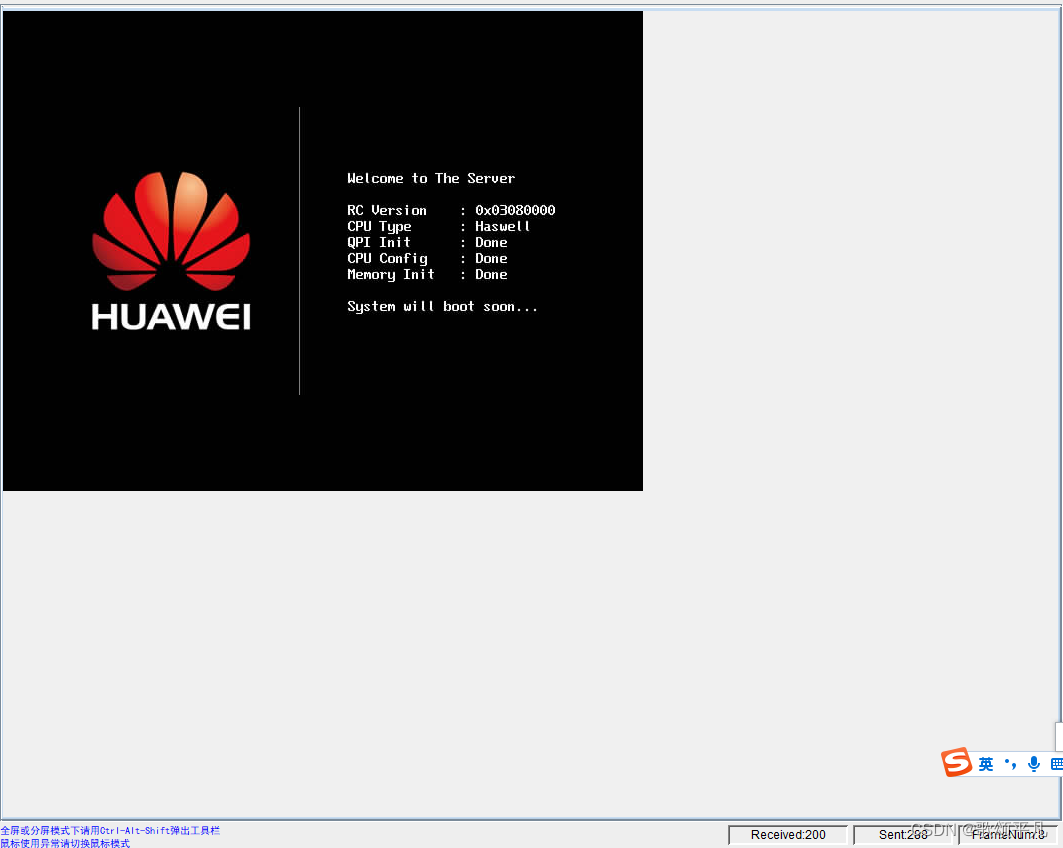Click the Sent:288 status field
This screenshot has width=1063, height=848.
[903, 835]
